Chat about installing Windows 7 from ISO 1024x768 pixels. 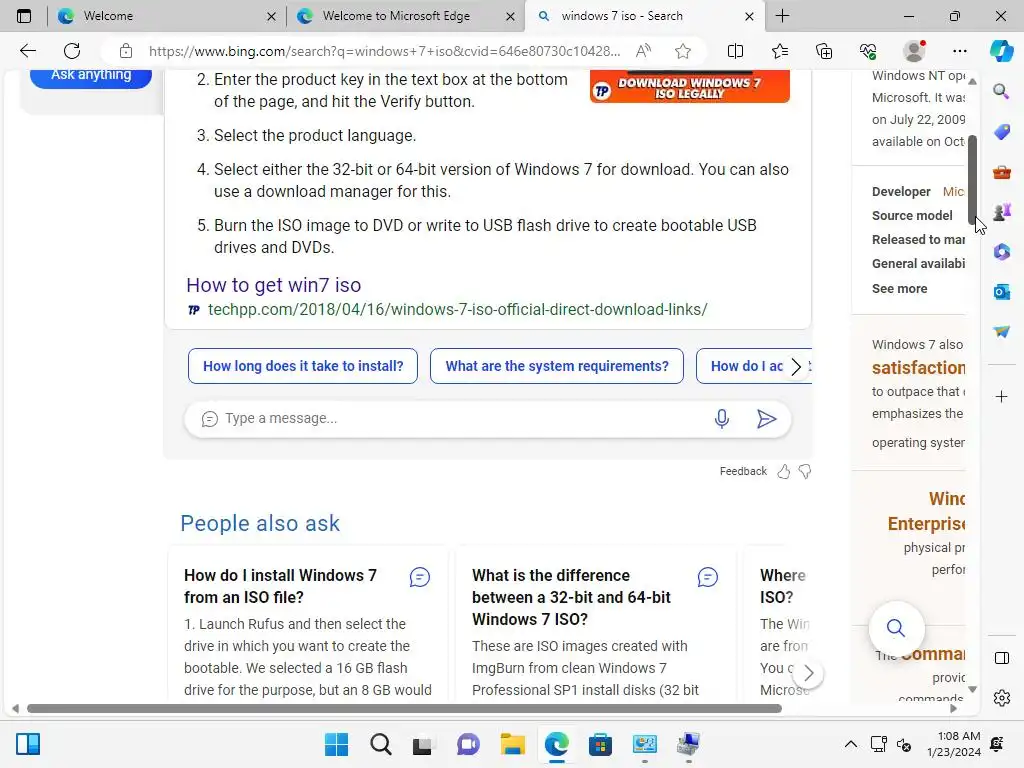pos(419,577)
